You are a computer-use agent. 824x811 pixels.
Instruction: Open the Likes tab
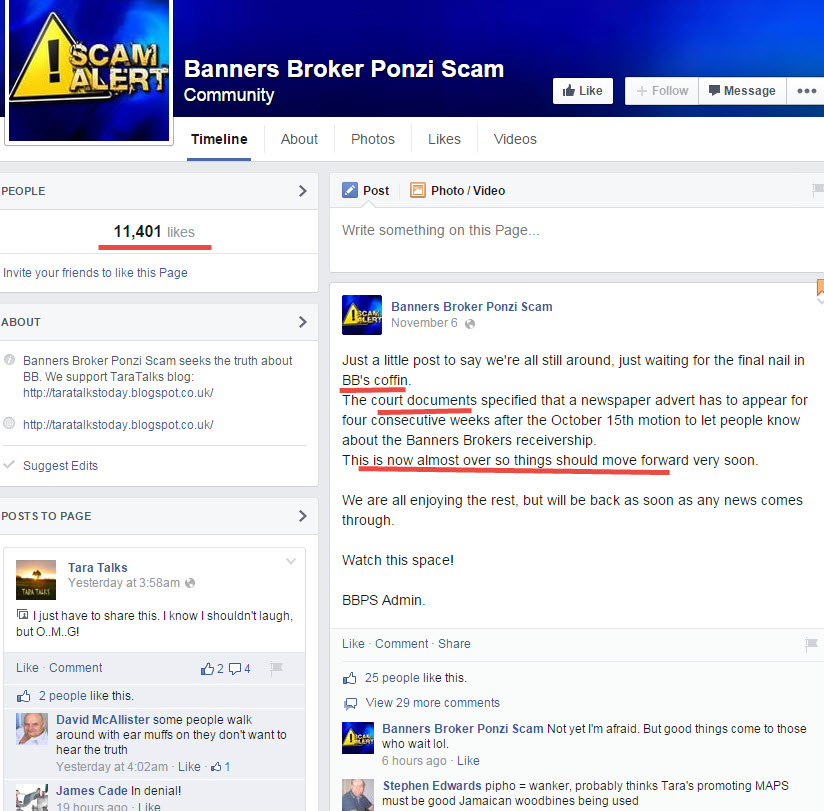tap(444, 139)
